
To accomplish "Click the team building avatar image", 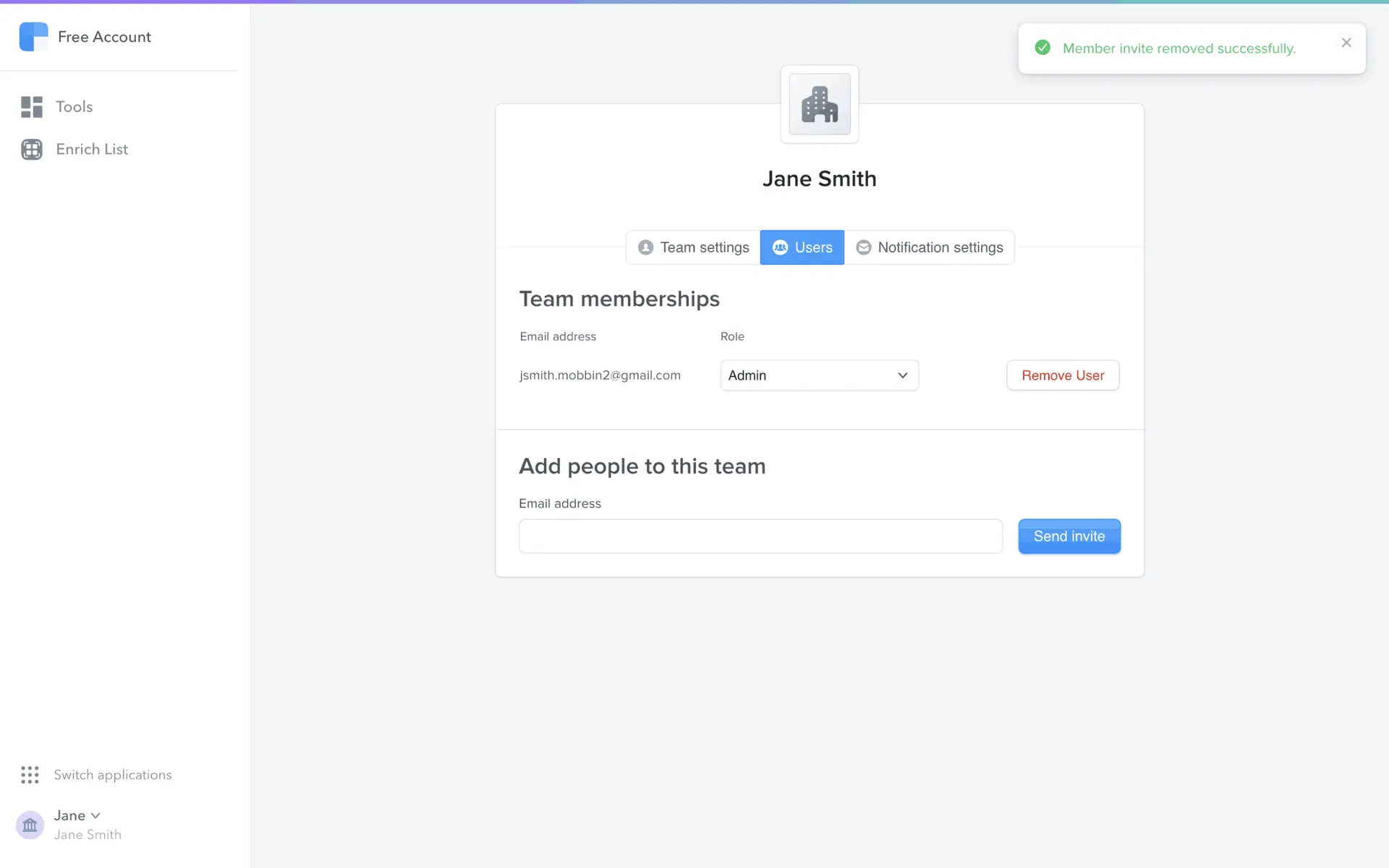I will click(819, 105).
